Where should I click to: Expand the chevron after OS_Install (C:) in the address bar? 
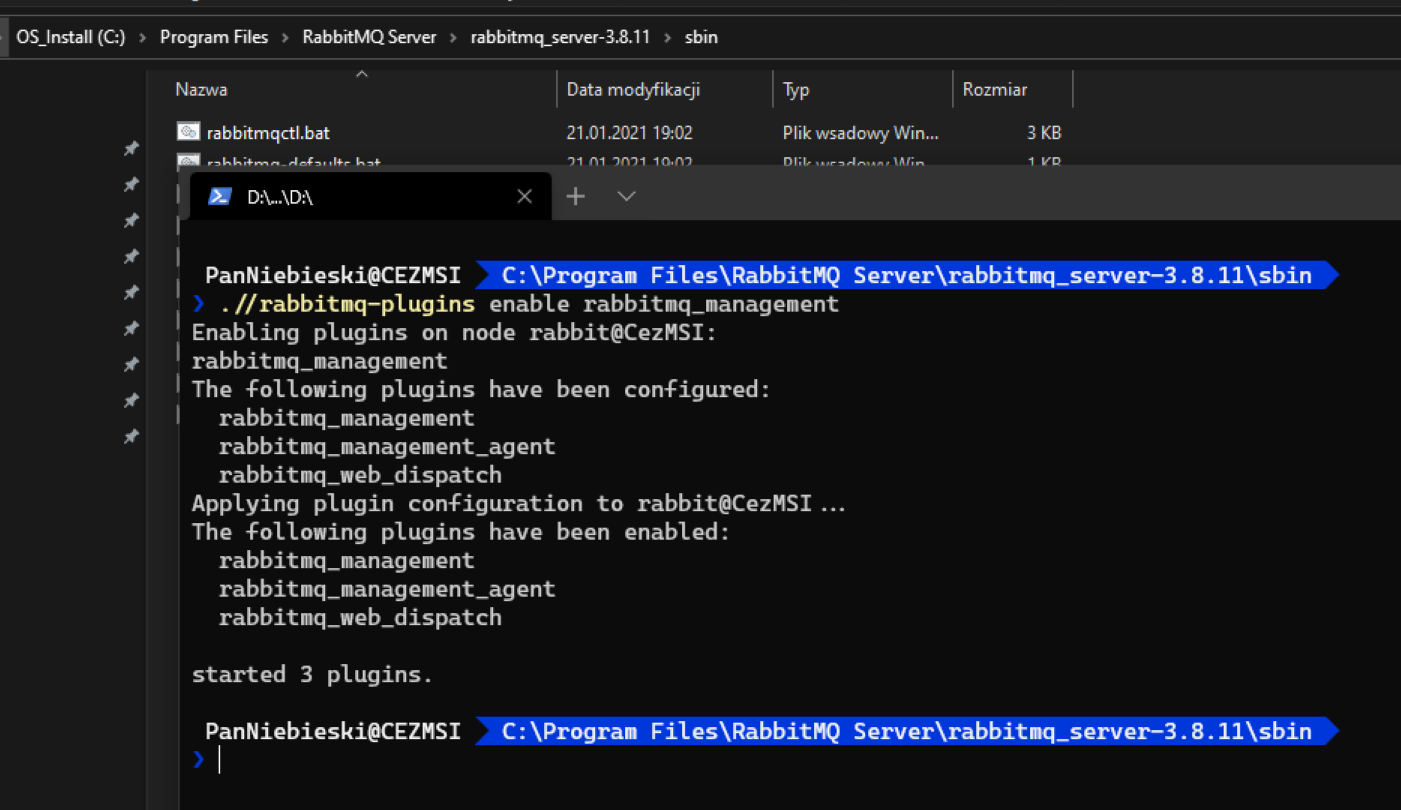point(143,38)
